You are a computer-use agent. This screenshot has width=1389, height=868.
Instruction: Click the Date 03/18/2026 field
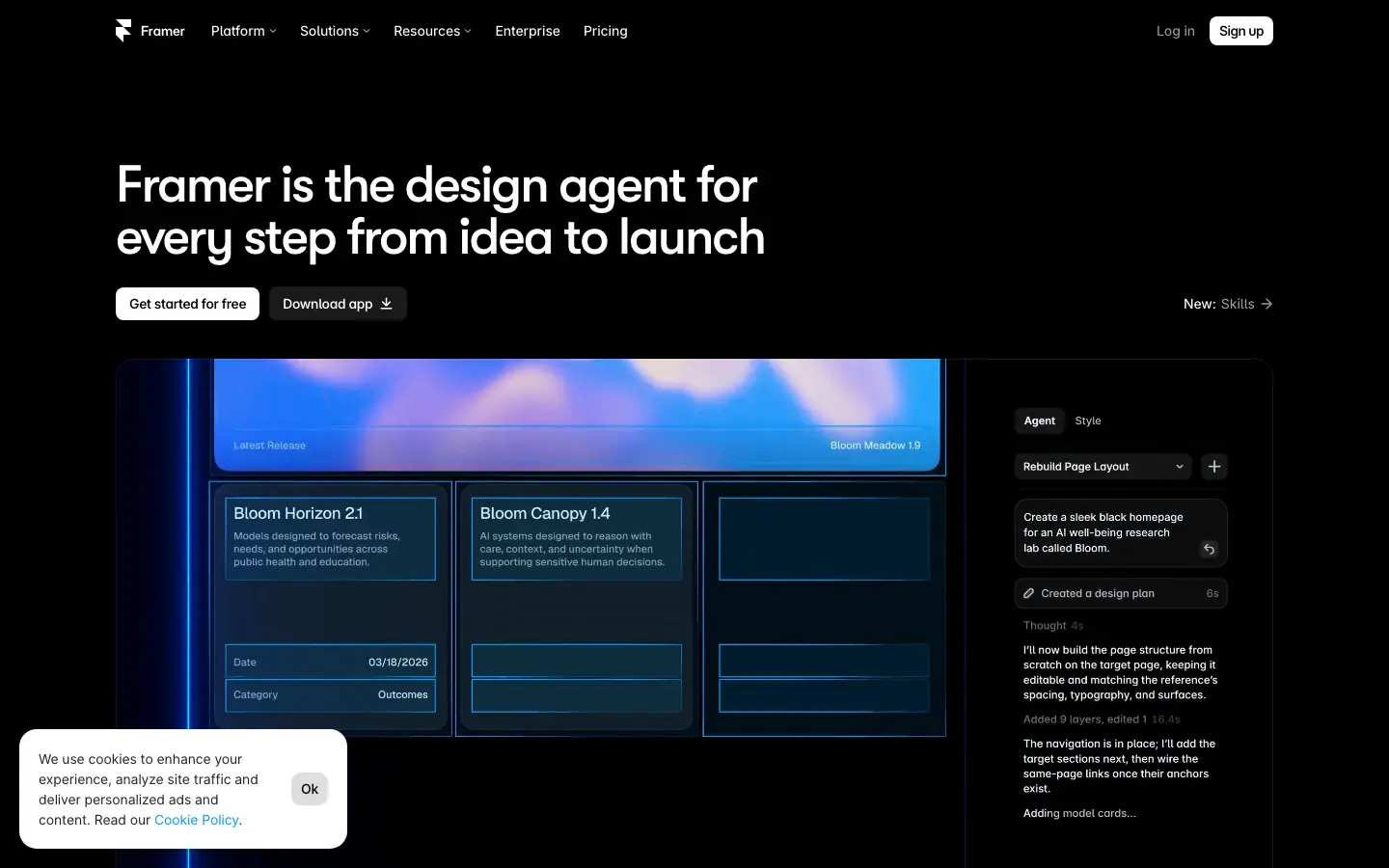(330, 662)
